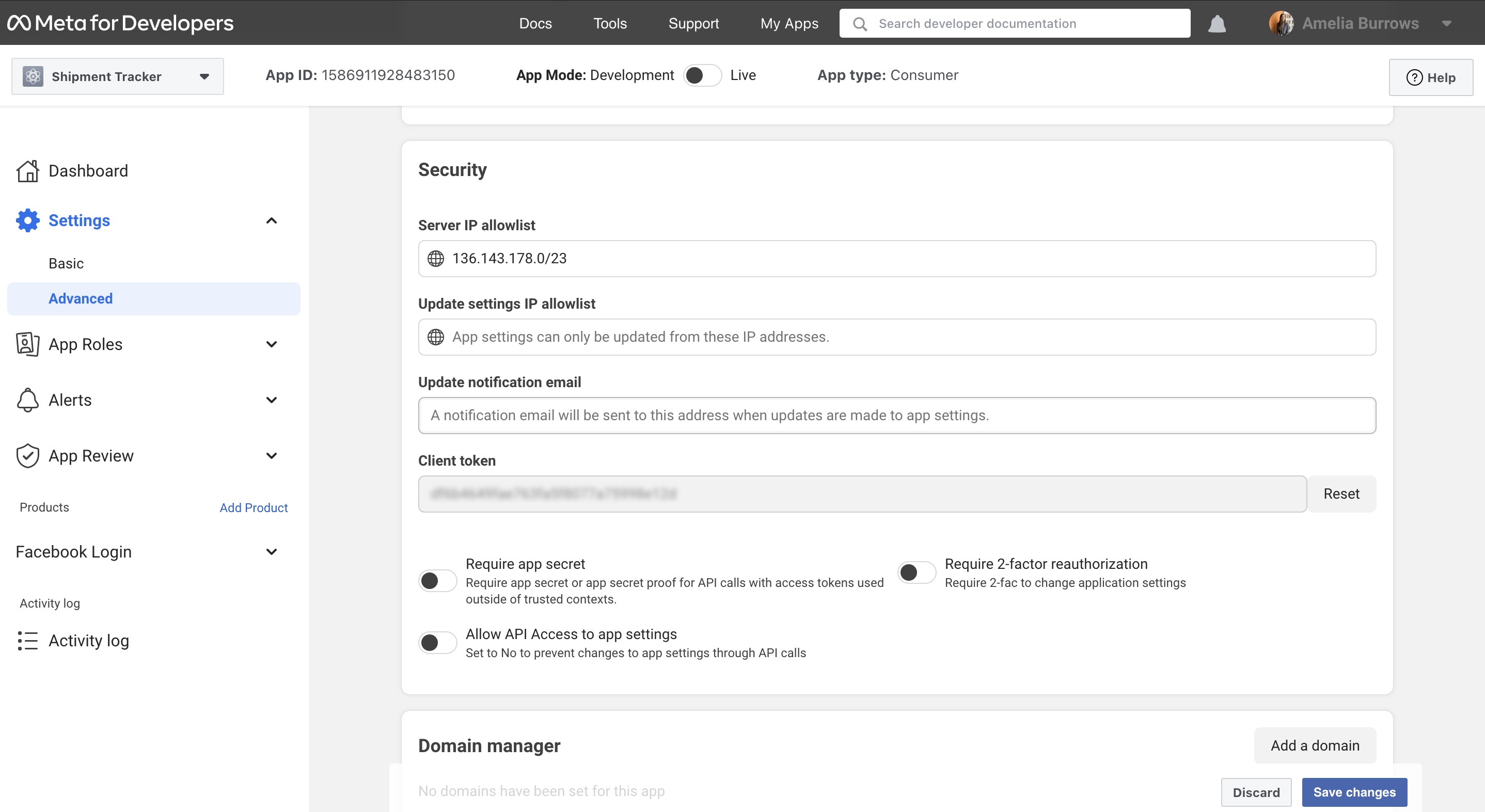The image size is (1485, 812).
Task: Click the notification bell icon
Action: point(1217,23)
